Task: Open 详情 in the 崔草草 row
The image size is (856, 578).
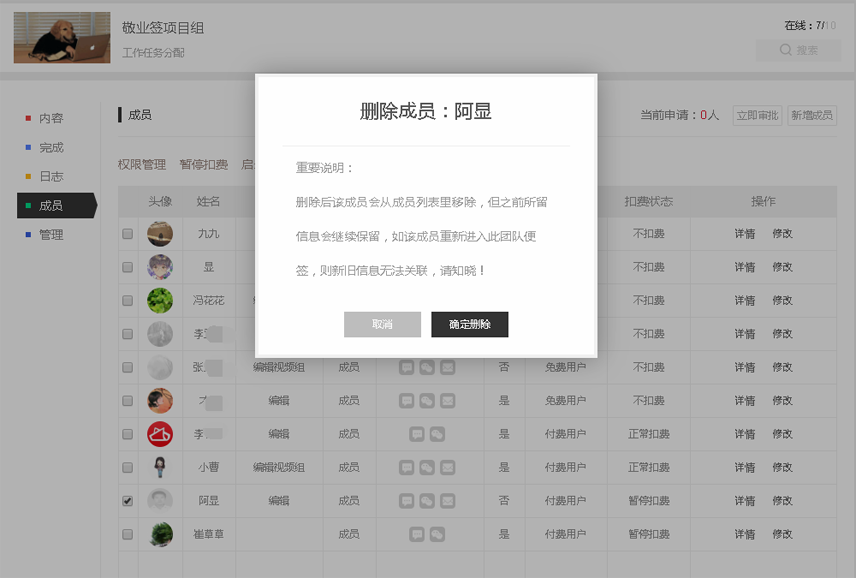Action: coord(745,534)
